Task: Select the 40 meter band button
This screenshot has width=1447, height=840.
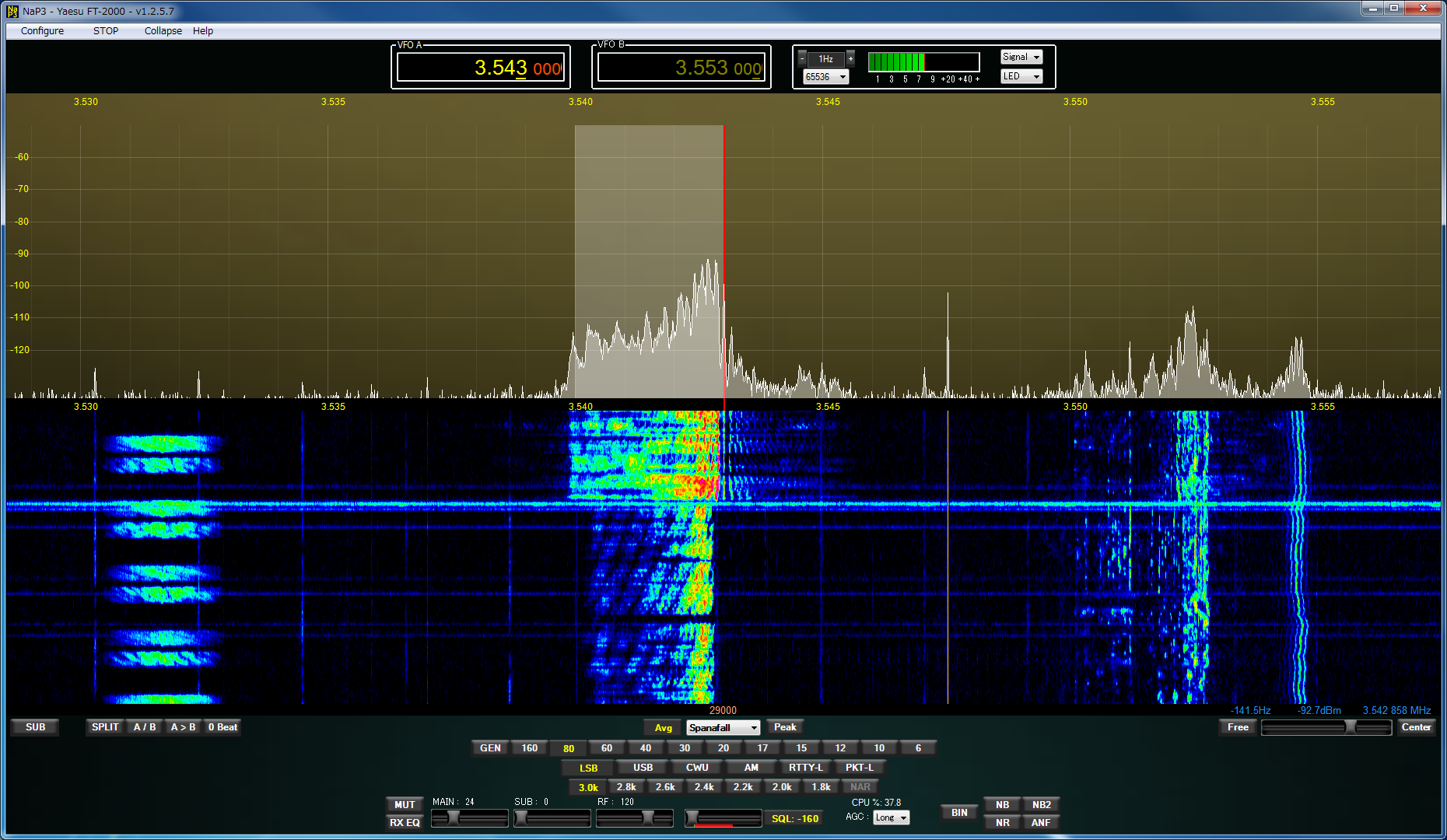Action: click(646, 748)
